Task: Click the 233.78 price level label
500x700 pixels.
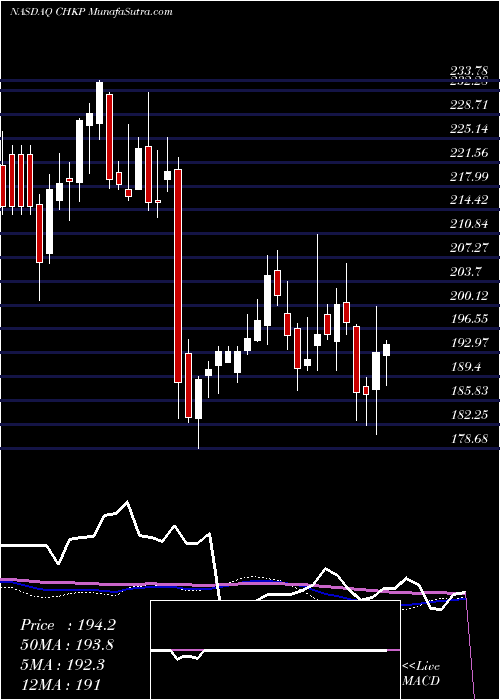Action: point(469,70)
